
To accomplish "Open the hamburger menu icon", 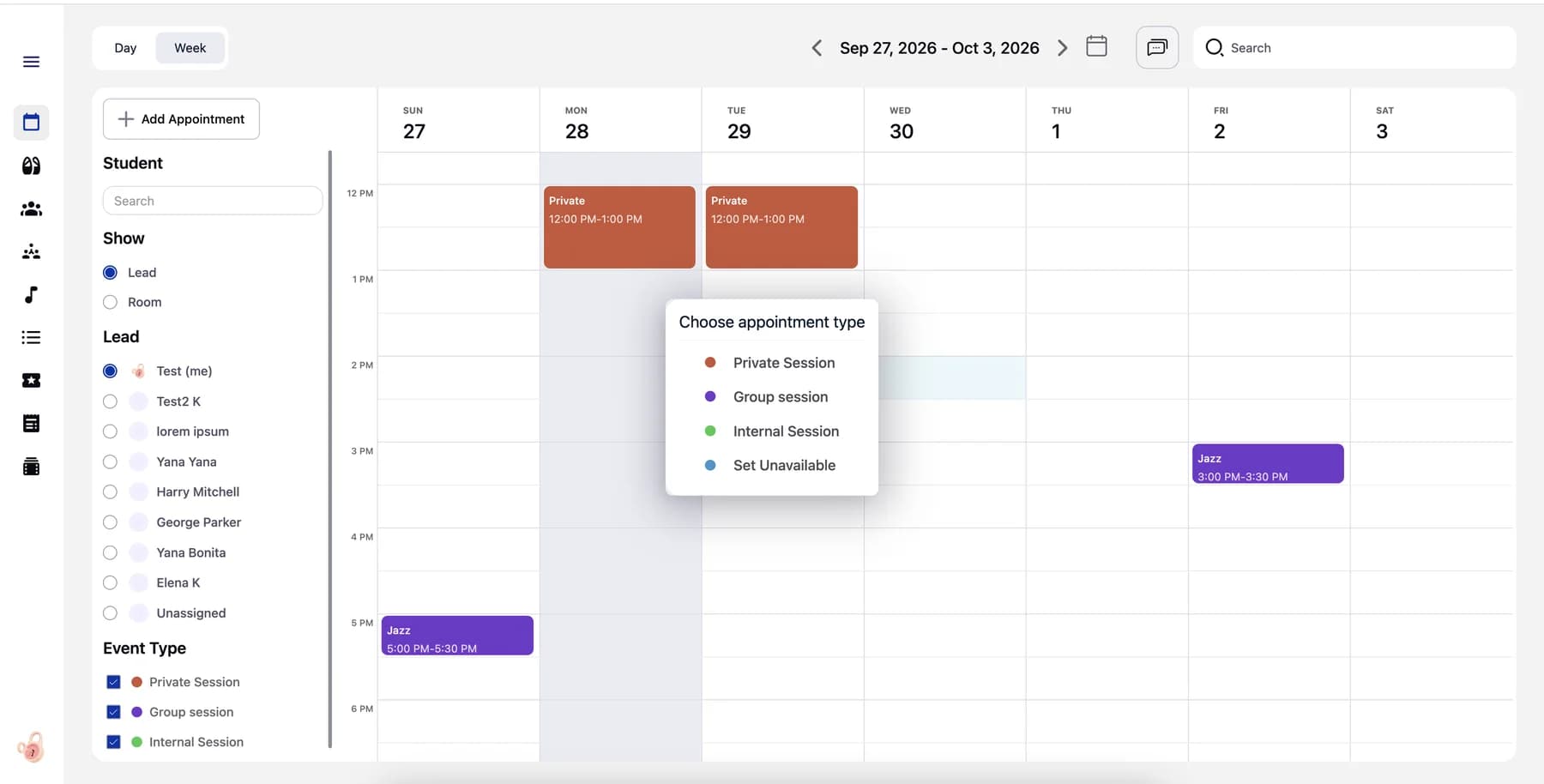I will [x=31, y=62].
